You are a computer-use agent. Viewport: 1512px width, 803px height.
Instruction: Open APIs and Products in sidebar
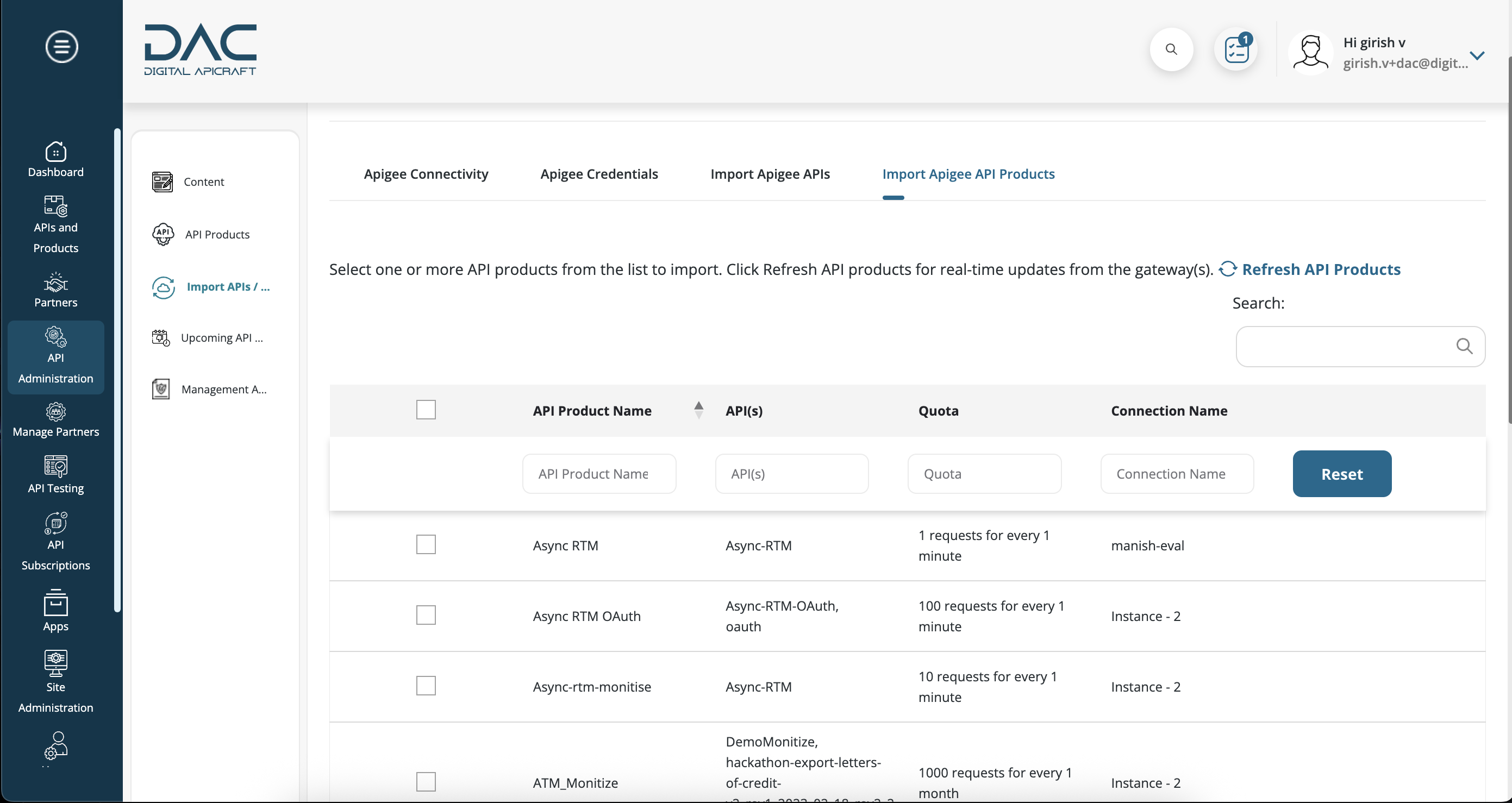(56, 224)
